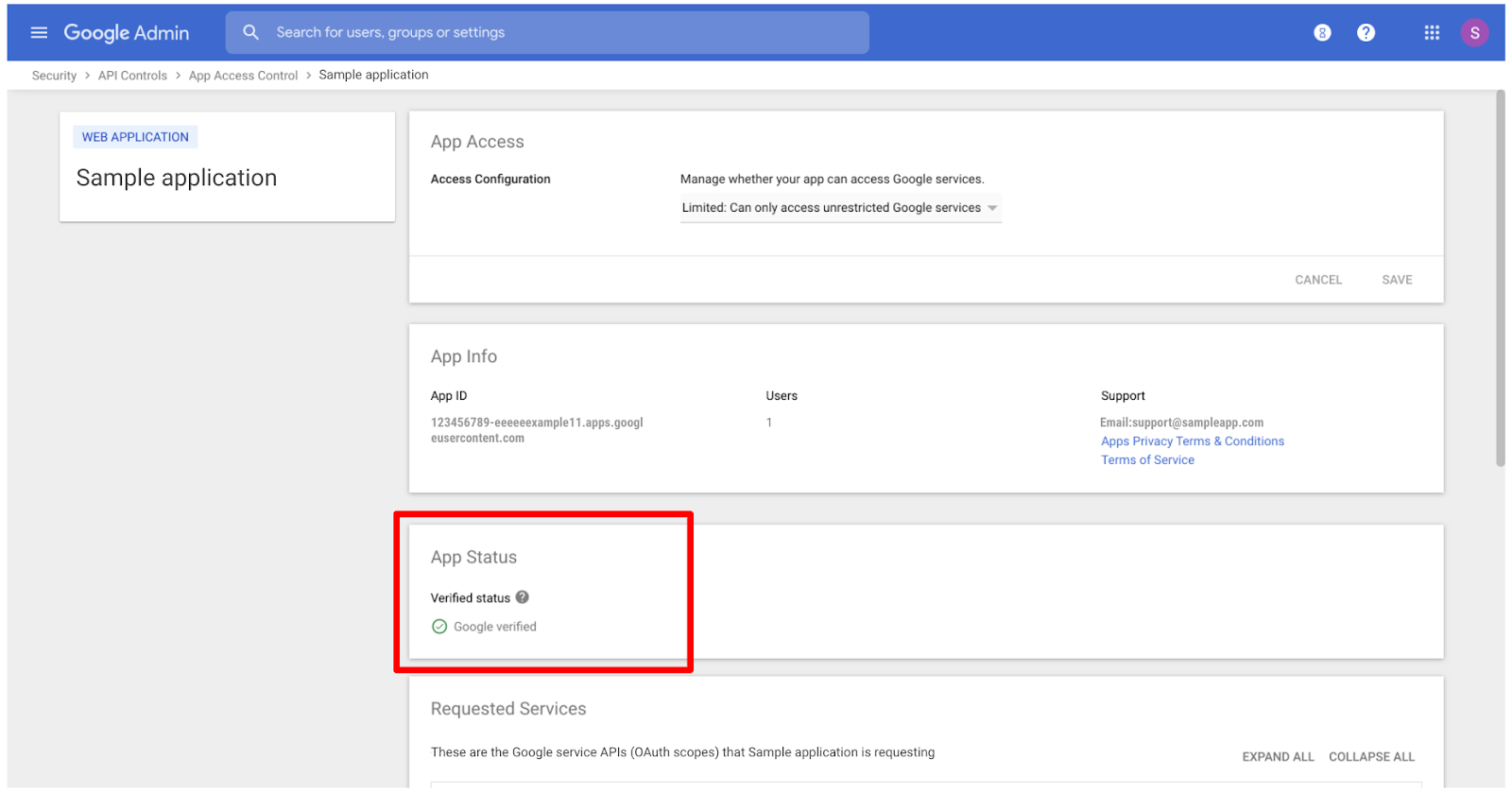1512x794 pixels.
Task: Click the SAVE button
Action: coord(1397,280)
